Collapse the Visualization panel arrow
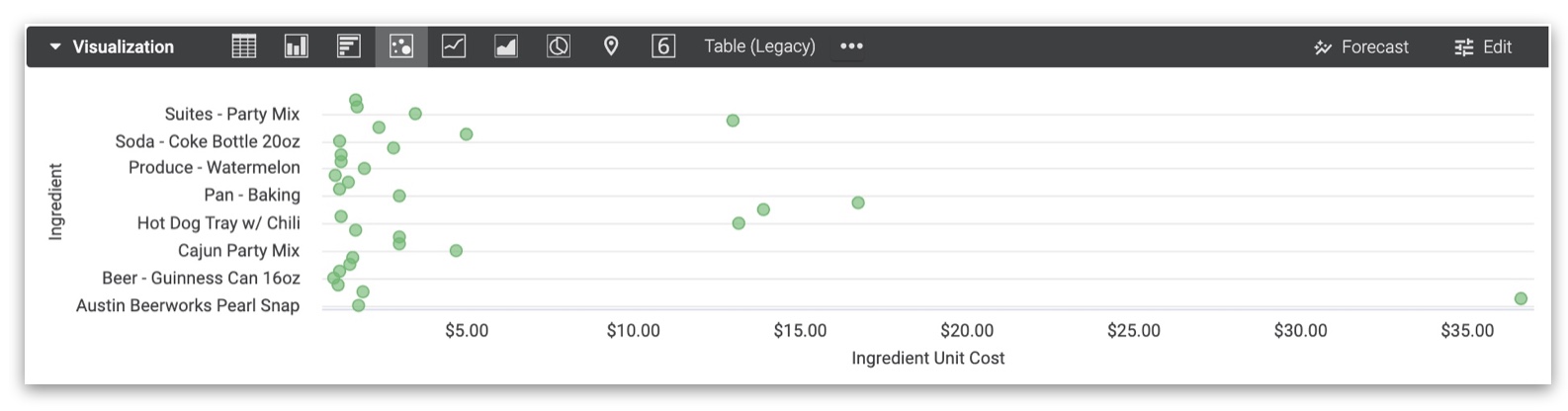 pos(55,46)
